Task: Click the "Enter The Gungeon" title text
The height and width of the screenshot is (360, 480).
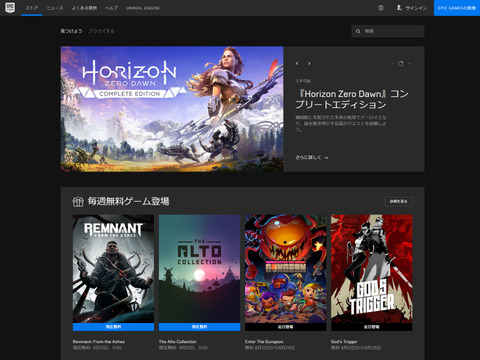Action: click(x=264, y=342)
